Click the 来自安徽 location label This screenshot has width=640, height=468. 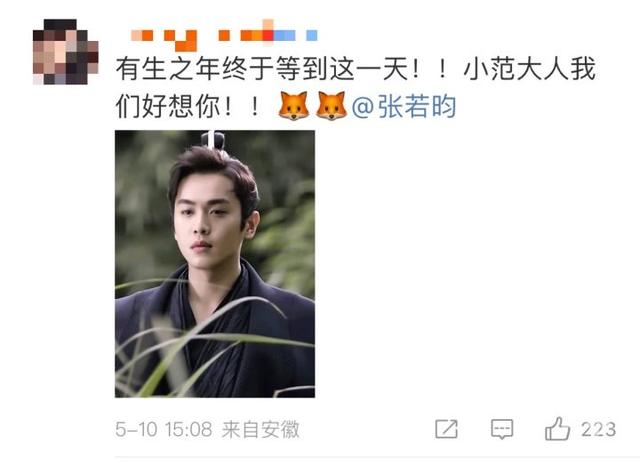pos(261,430)
